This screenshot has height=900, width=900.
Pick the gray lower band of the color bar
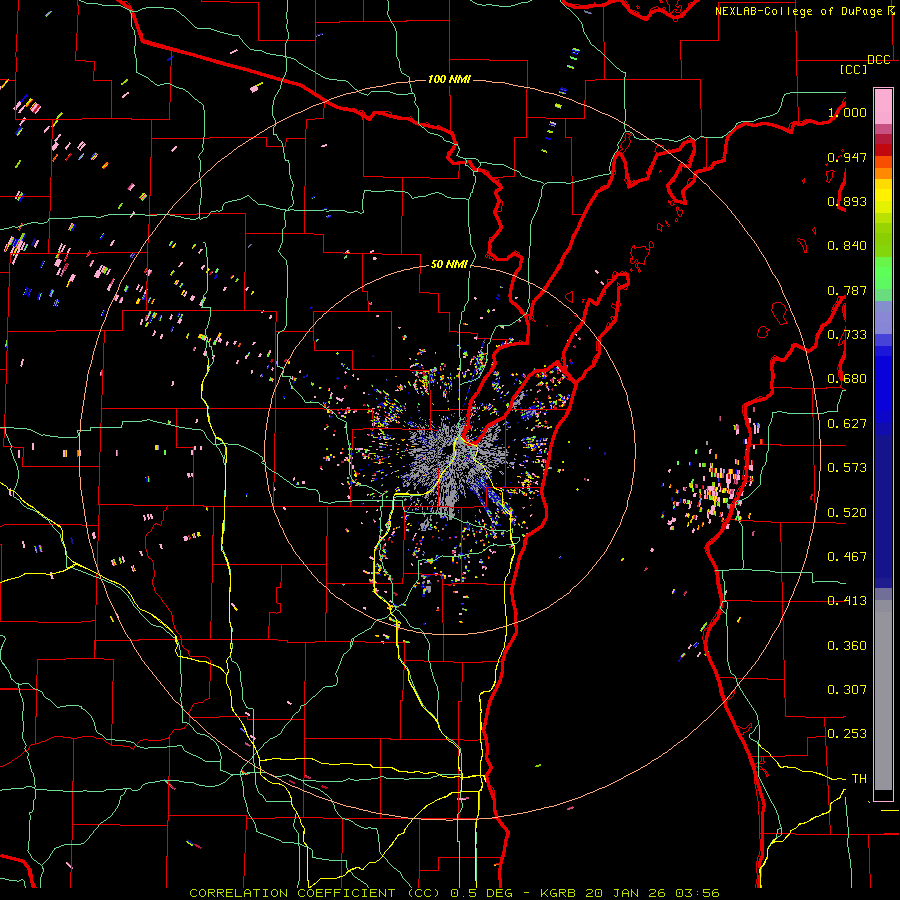point(883,695)
